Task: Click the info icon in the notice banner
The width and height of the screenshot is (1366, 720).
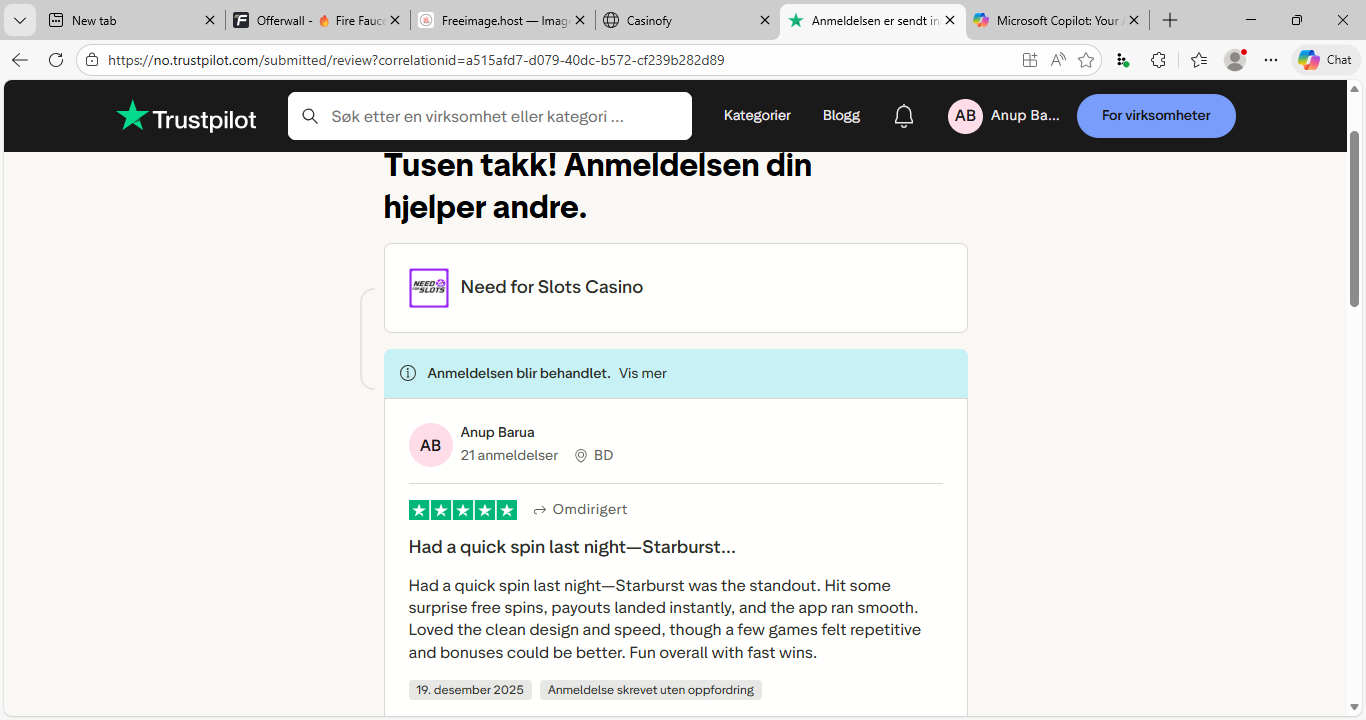Action: point(408,374)
